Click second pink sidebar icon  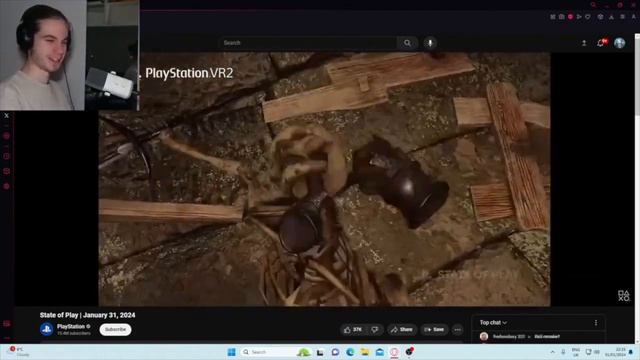point(7,156)
